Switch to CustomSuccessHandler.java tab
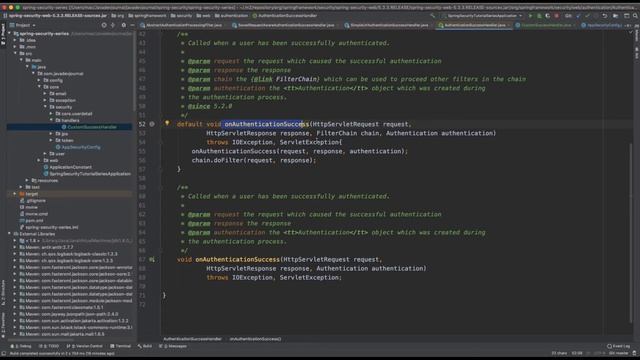Screen dimensions: 640x360 pyautogui.click(x=546, y=25)
